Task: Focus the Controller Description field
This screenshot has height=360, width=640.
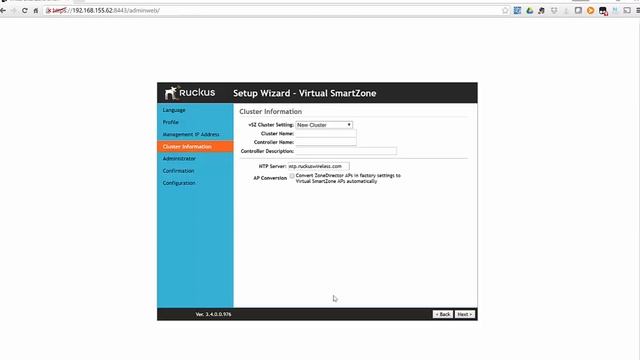Action: pos(346,151)
